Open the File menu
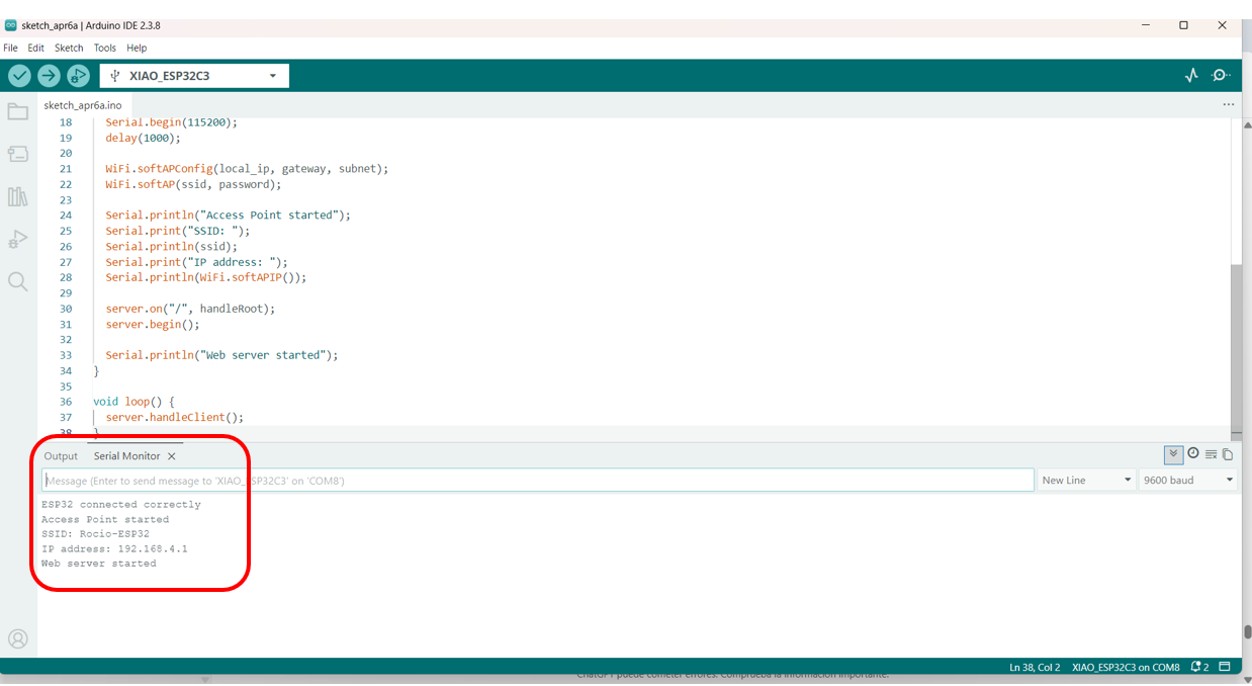The height and width of the screenshot is (686, 1252). tap(11, 48)
